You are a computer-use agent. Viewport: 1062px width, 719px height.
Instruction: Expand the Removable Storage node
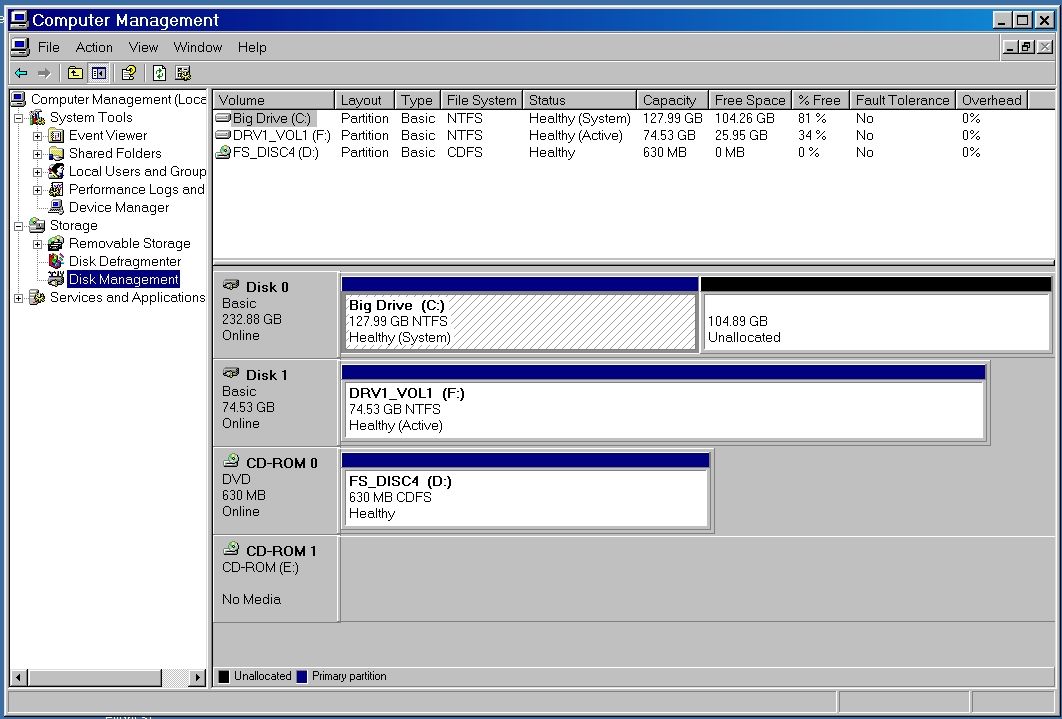38,244
